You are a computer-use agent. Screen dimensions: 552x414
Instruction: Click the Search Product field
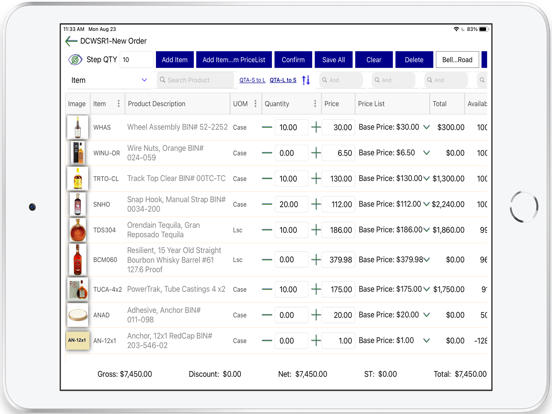tap(195, 80)
